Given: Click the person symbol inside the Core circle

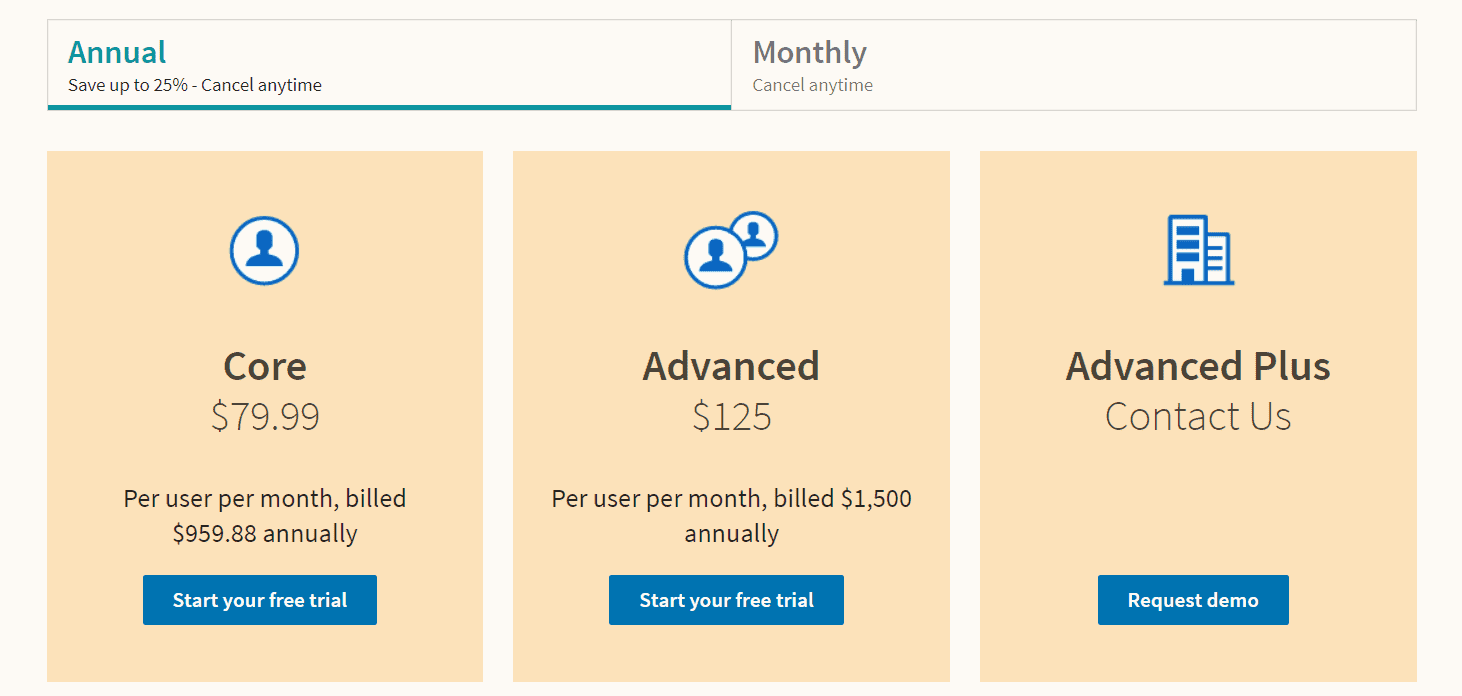Looking at the screenshot, I should [x=264, y=252].
